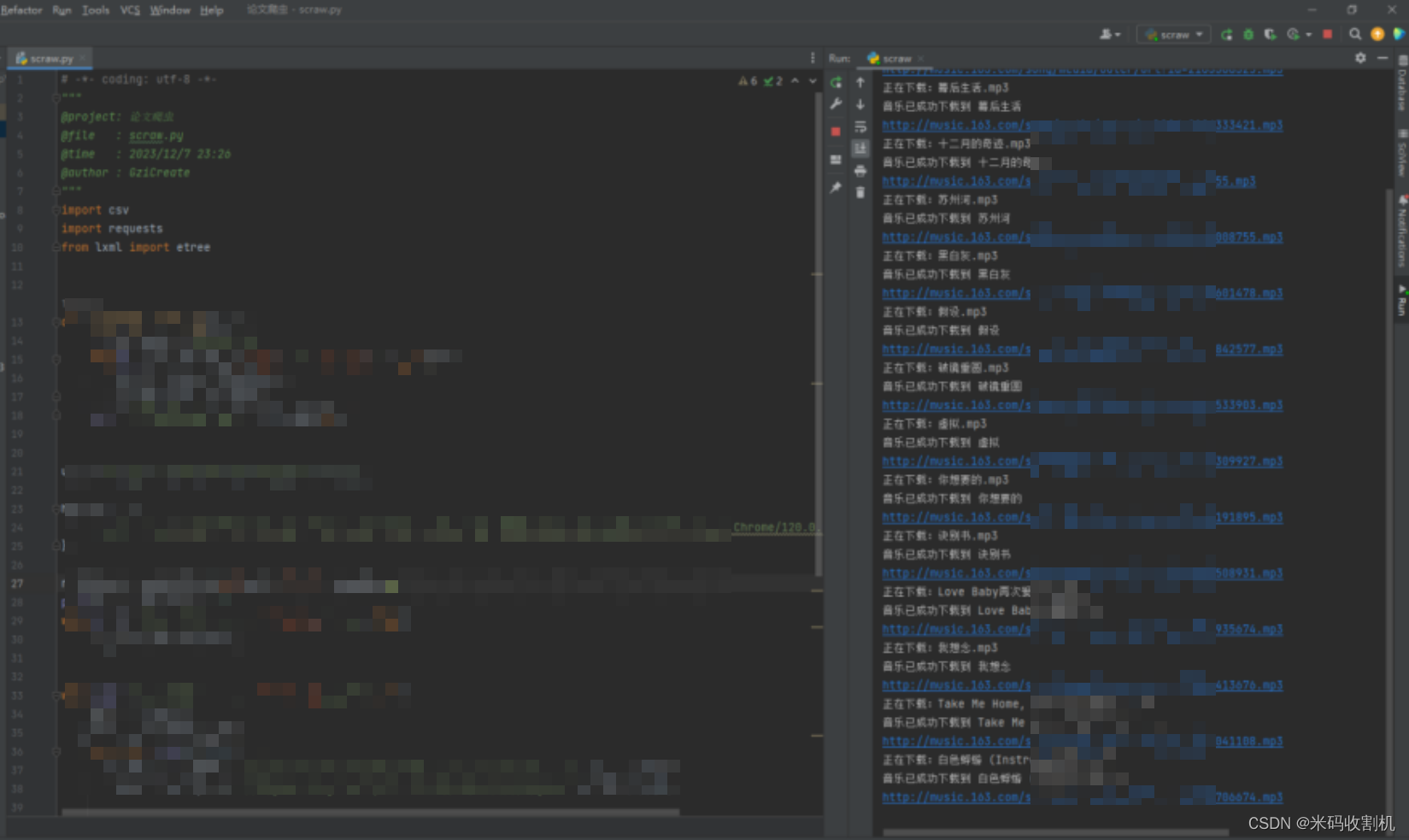Click the console horizontal scrollbar

pos(1055,831)
